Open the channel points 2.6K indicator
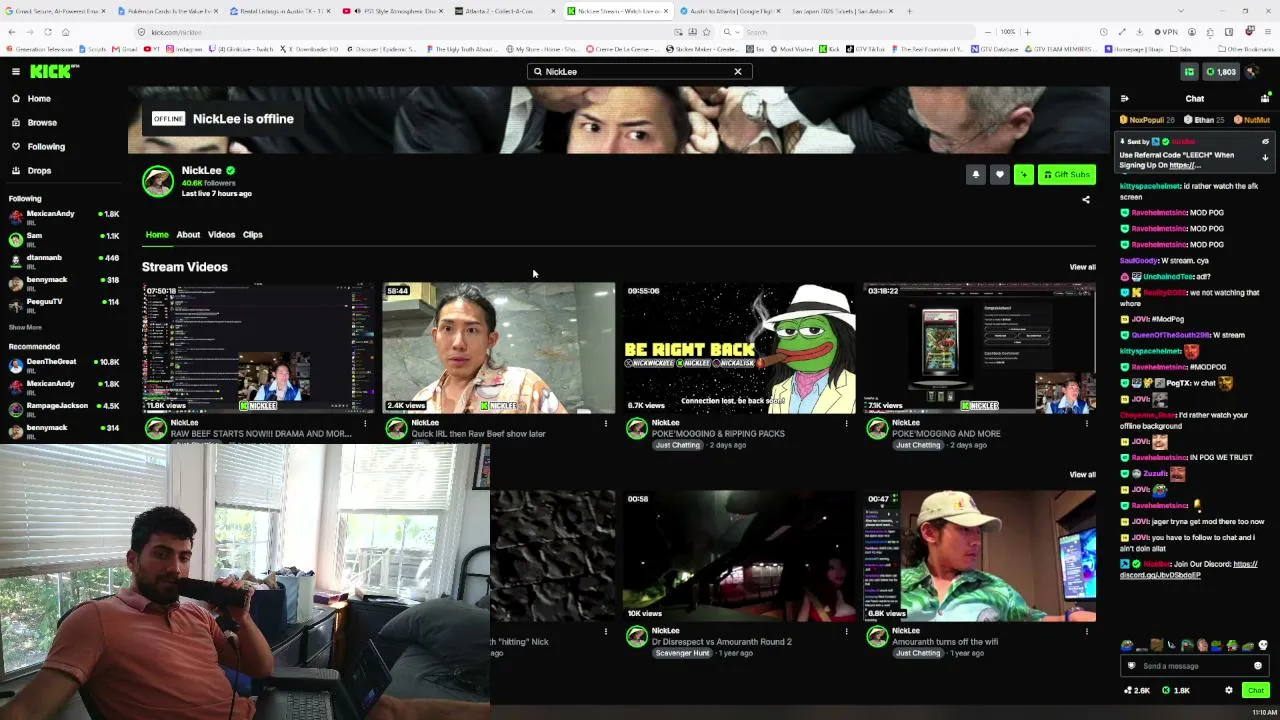This screenshot has width=1280, height=720. (x=1137, y=690)
